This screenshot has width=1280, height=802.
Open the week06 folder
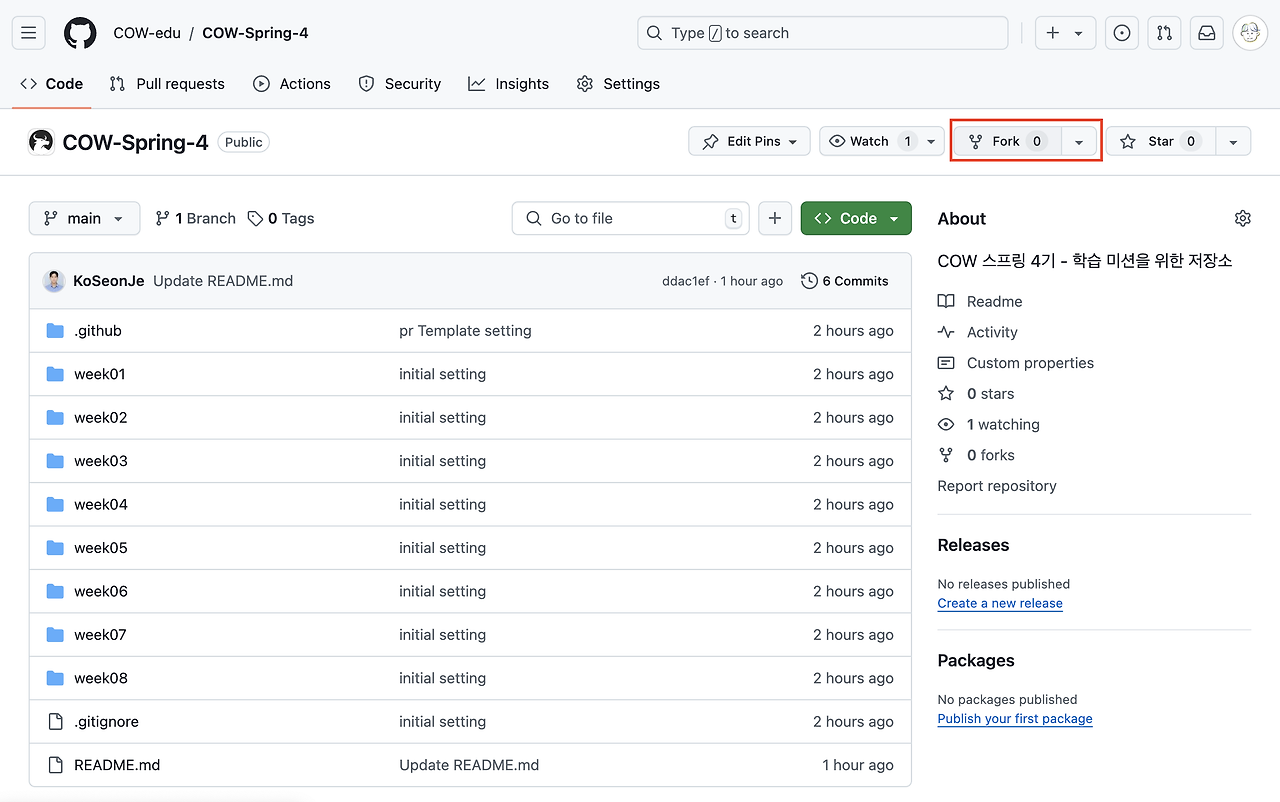click(101, 591)
